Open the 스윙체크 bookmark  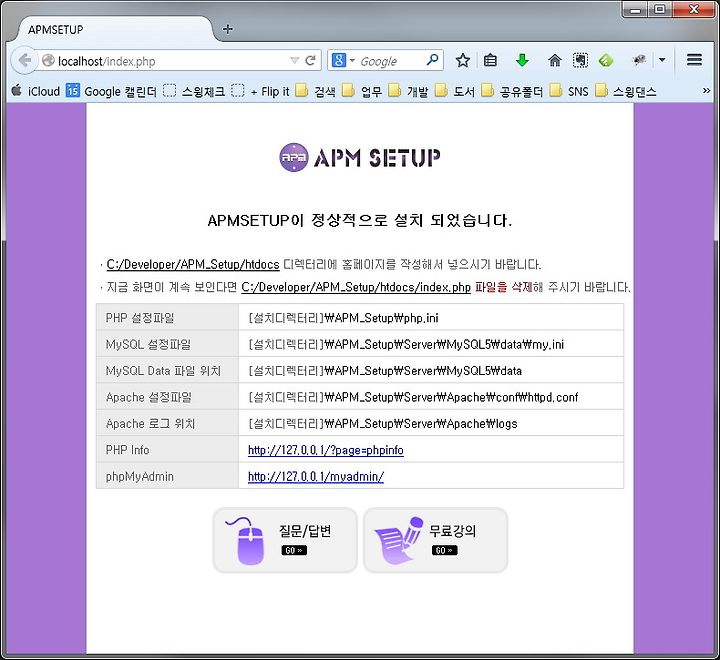pos(194,91)
